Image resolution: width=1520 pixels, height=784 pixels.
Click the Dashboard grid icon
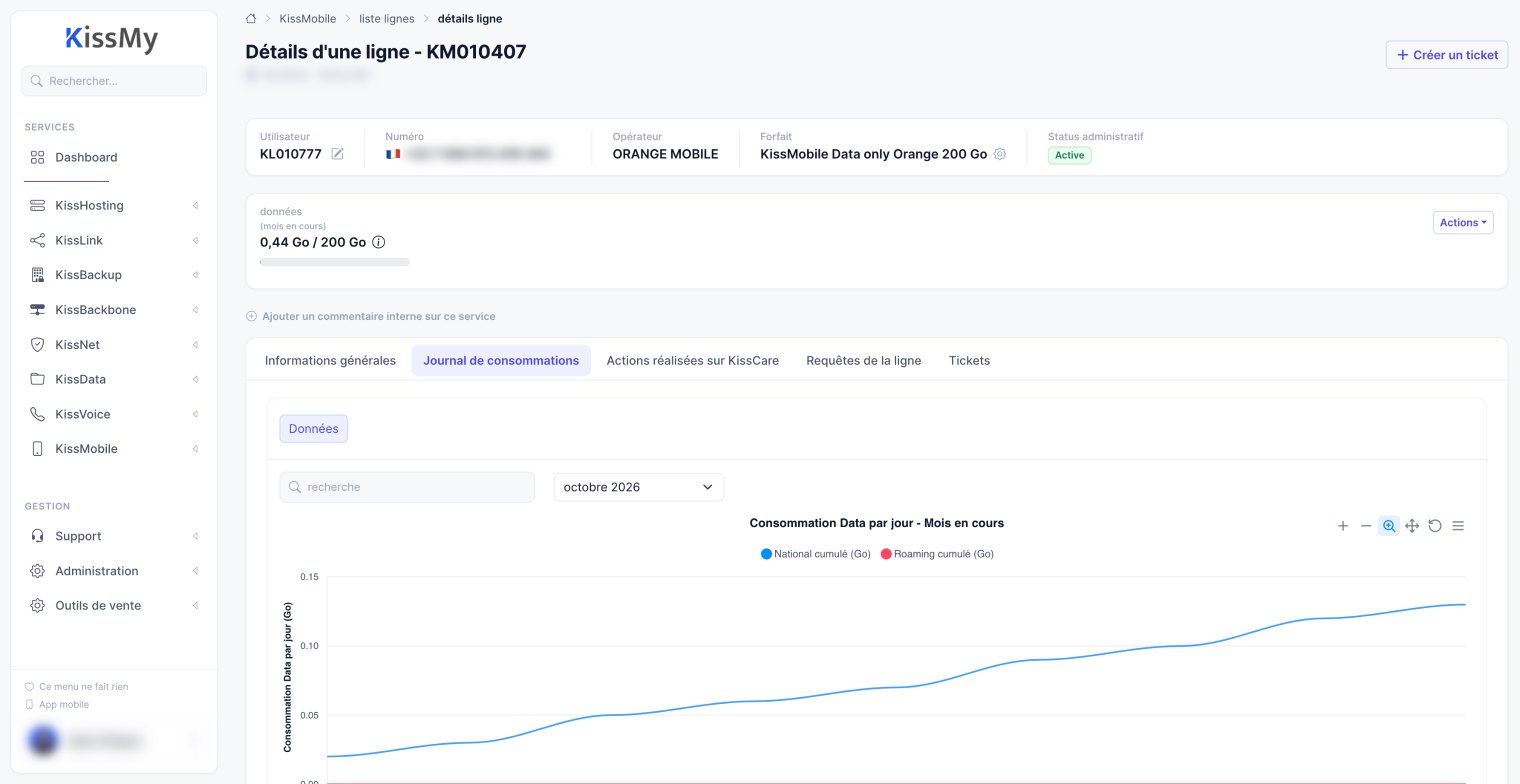click(x=38, y=157)
